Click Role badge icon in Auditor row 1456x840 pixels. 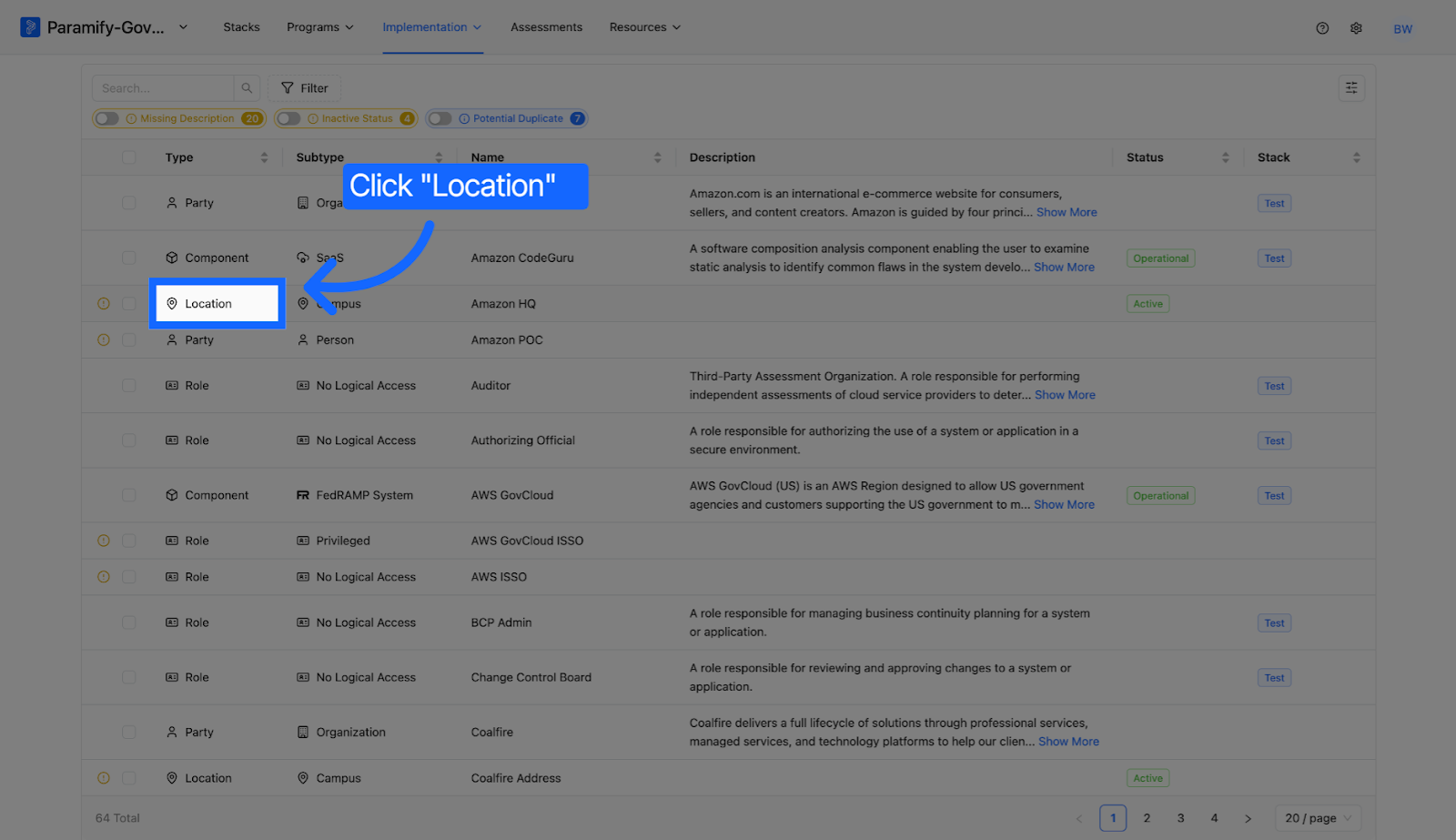coord(172,386)
